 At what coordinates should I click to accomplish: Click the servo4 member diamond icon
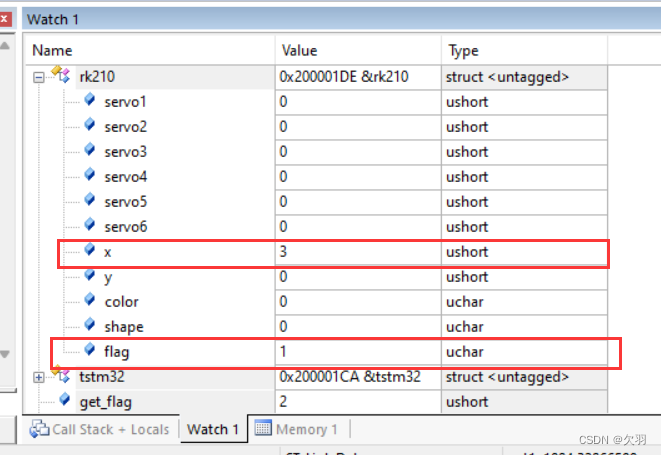click(x=89, y=174)
